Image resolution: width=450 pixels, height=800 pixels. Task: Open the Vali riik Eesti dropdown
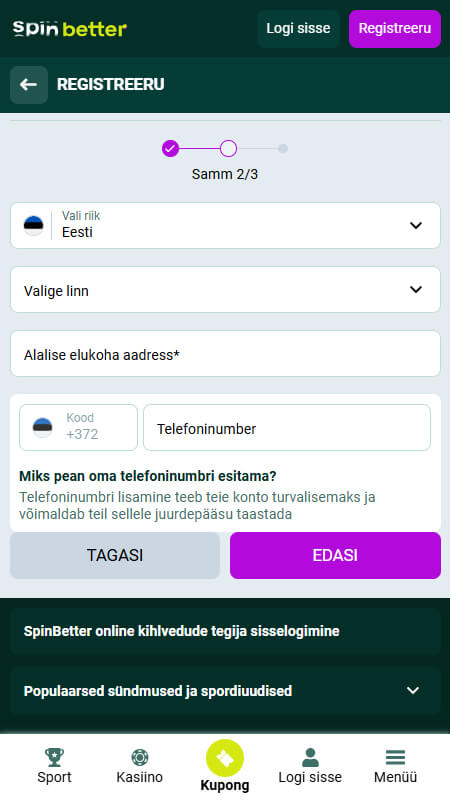(226, 226)
